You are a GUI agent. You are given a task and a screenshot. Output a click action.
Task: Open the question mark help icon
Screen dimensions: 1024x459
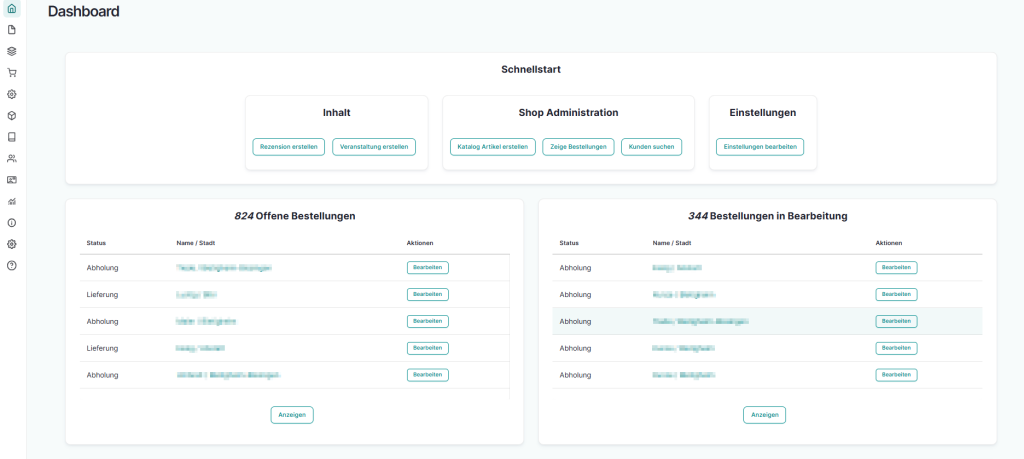click(12, 265)
